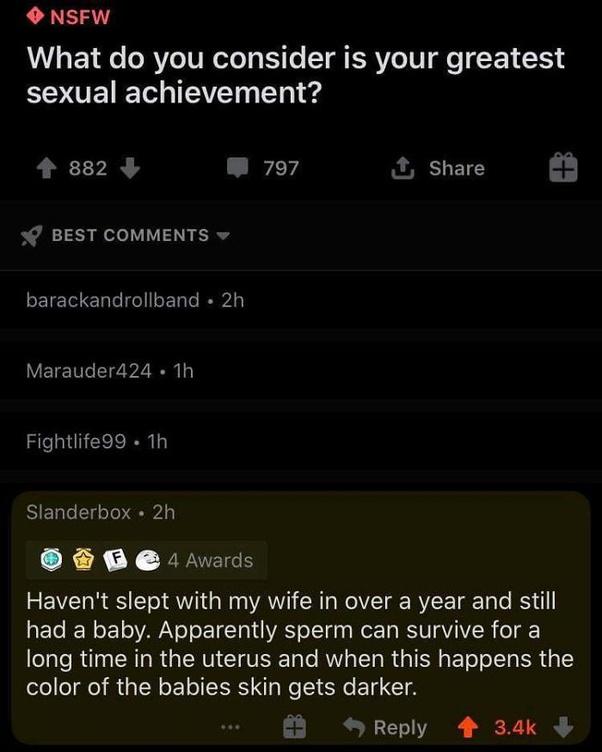This screenshot has height=752, width=602.
Task: Open the post title about greatest achievement
Action: [x=295, y=76]
